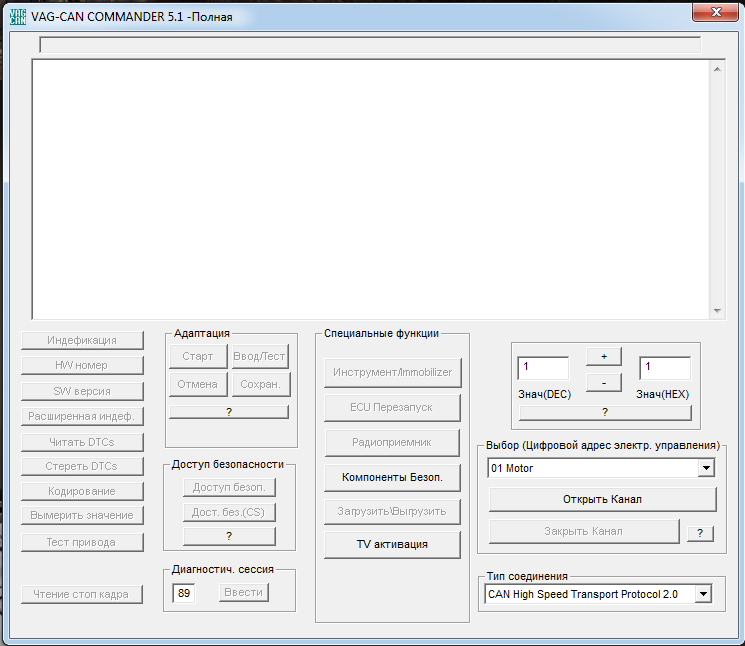Click the Индефикация button
Screen dimensions: 745x646
[82, 341]
